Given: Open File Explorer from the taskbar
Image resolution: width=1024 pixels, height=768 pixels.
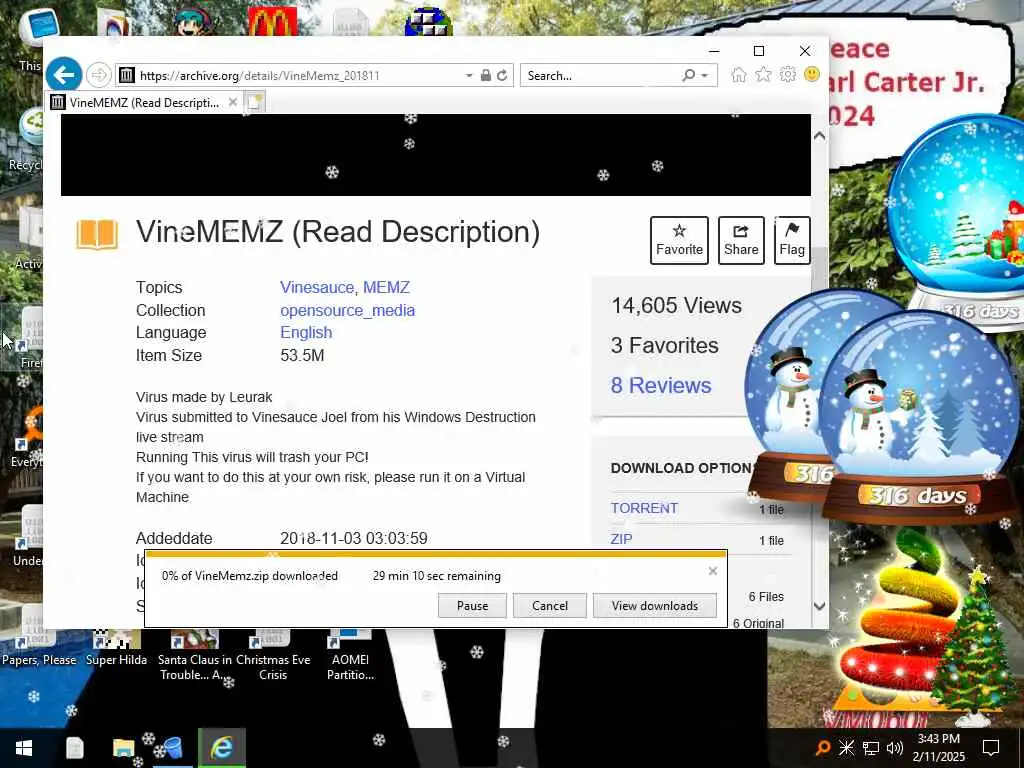Looking at the screenshot, I should (x=123, y=748).
